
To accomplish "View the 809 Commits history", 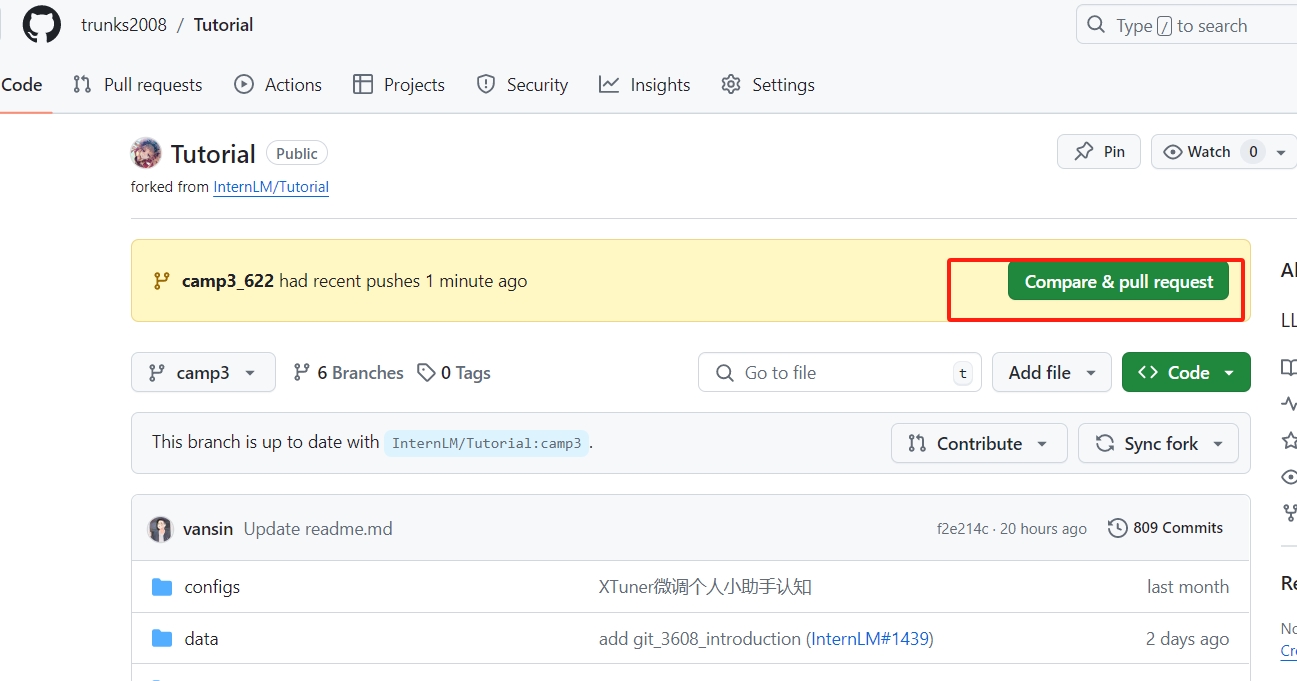I will (x=1166, y=528).
